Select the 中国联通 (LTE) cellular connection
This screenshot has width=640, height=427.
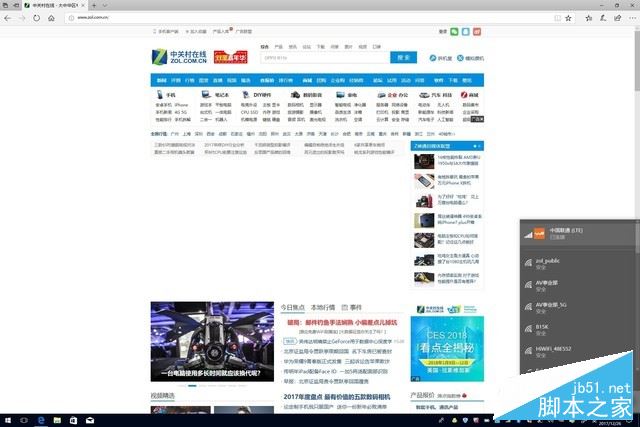[577, 233]
